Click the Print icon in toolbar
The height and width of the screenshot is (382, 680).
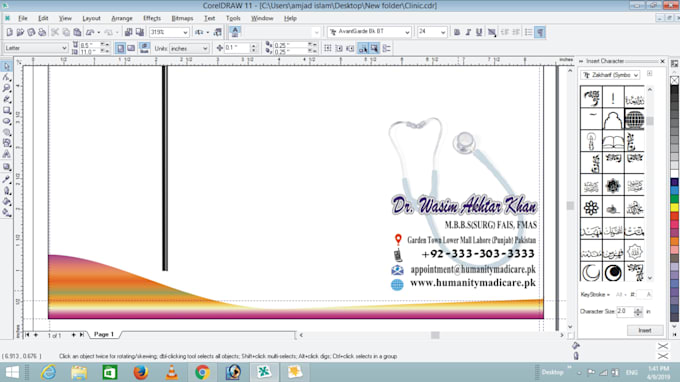click(x=42, y=32)
